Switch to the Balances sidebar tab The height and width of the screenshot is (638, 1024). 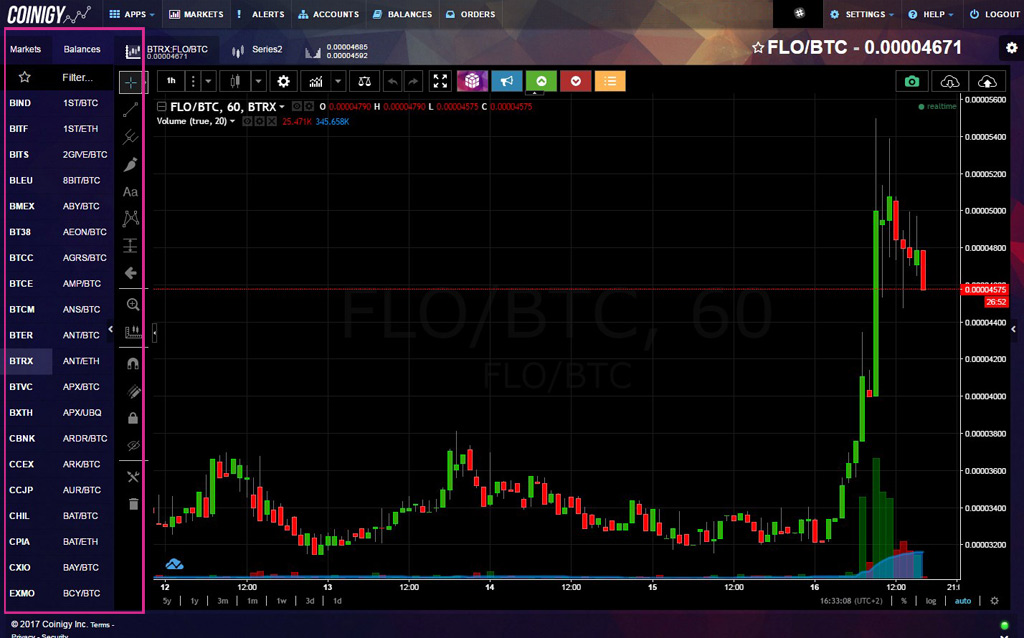82,49
